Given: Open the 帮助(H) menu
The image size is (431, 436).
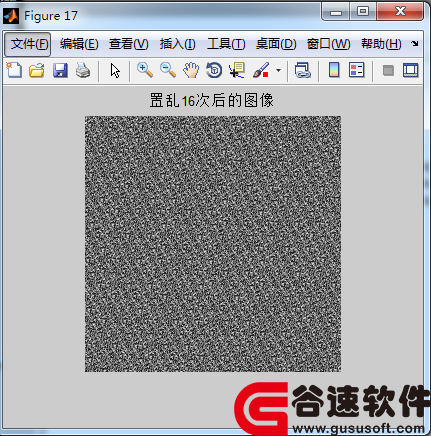Looking at the screenshot, I should [x=381, y=44].
